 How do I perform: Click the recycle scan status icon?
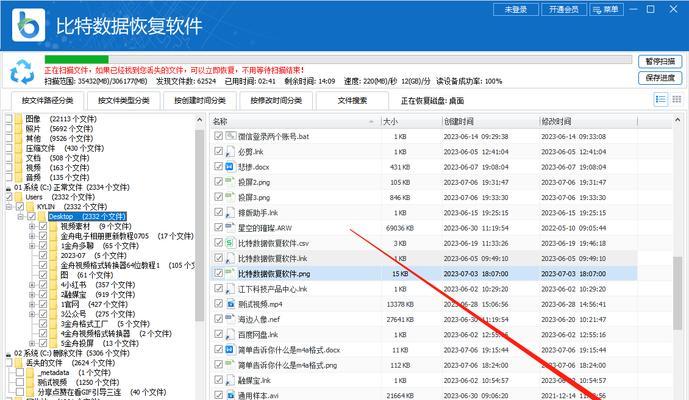22,72
